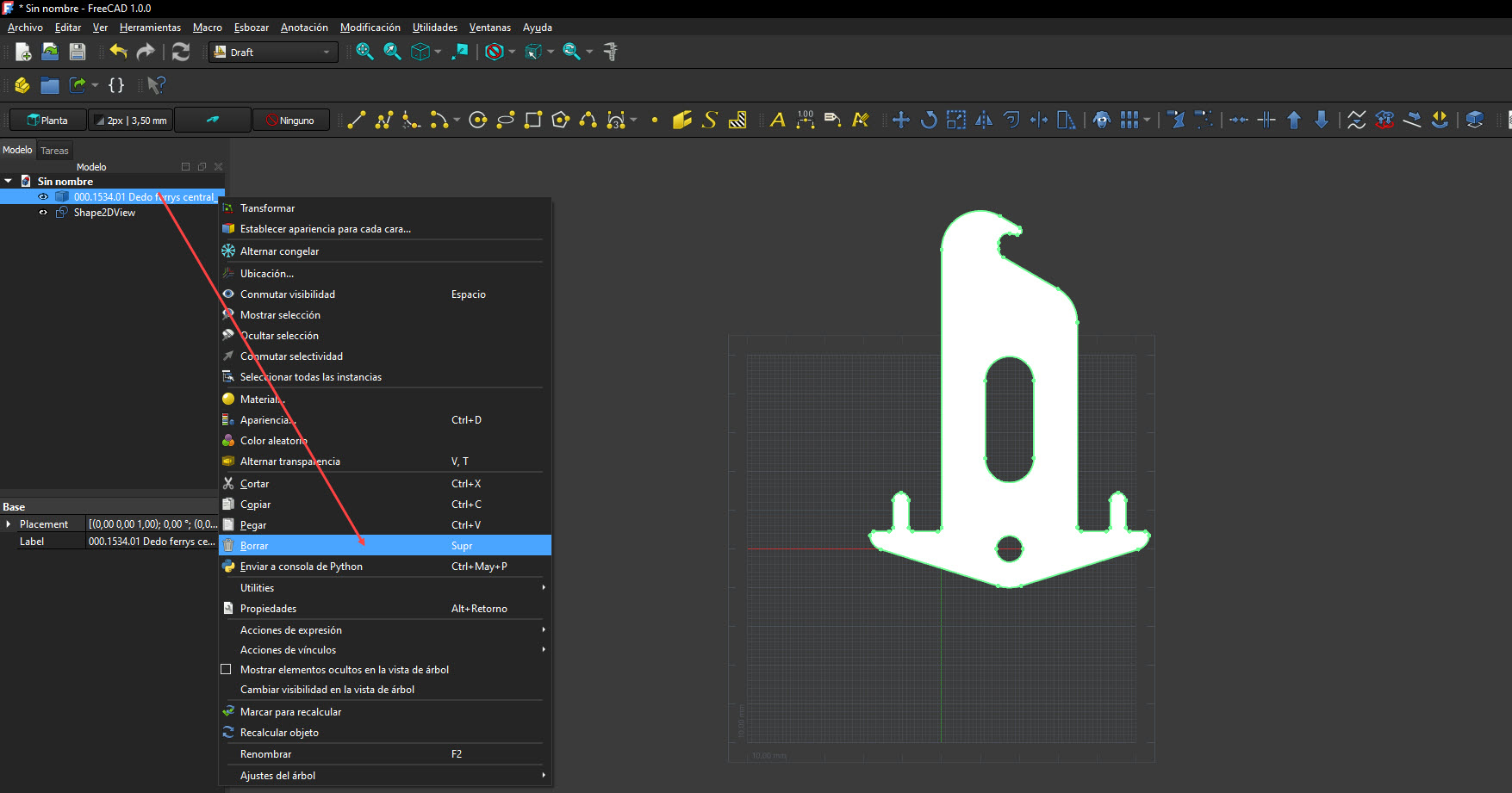Click the Open document icon
This screenshot has width=1512, height=793.
pyautogui.click(x=50, y=52)
